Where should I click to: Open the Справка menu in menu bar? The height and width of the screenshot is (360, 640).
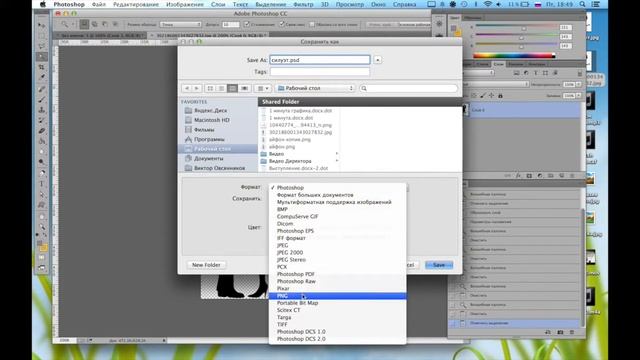(x=404, y=4)
